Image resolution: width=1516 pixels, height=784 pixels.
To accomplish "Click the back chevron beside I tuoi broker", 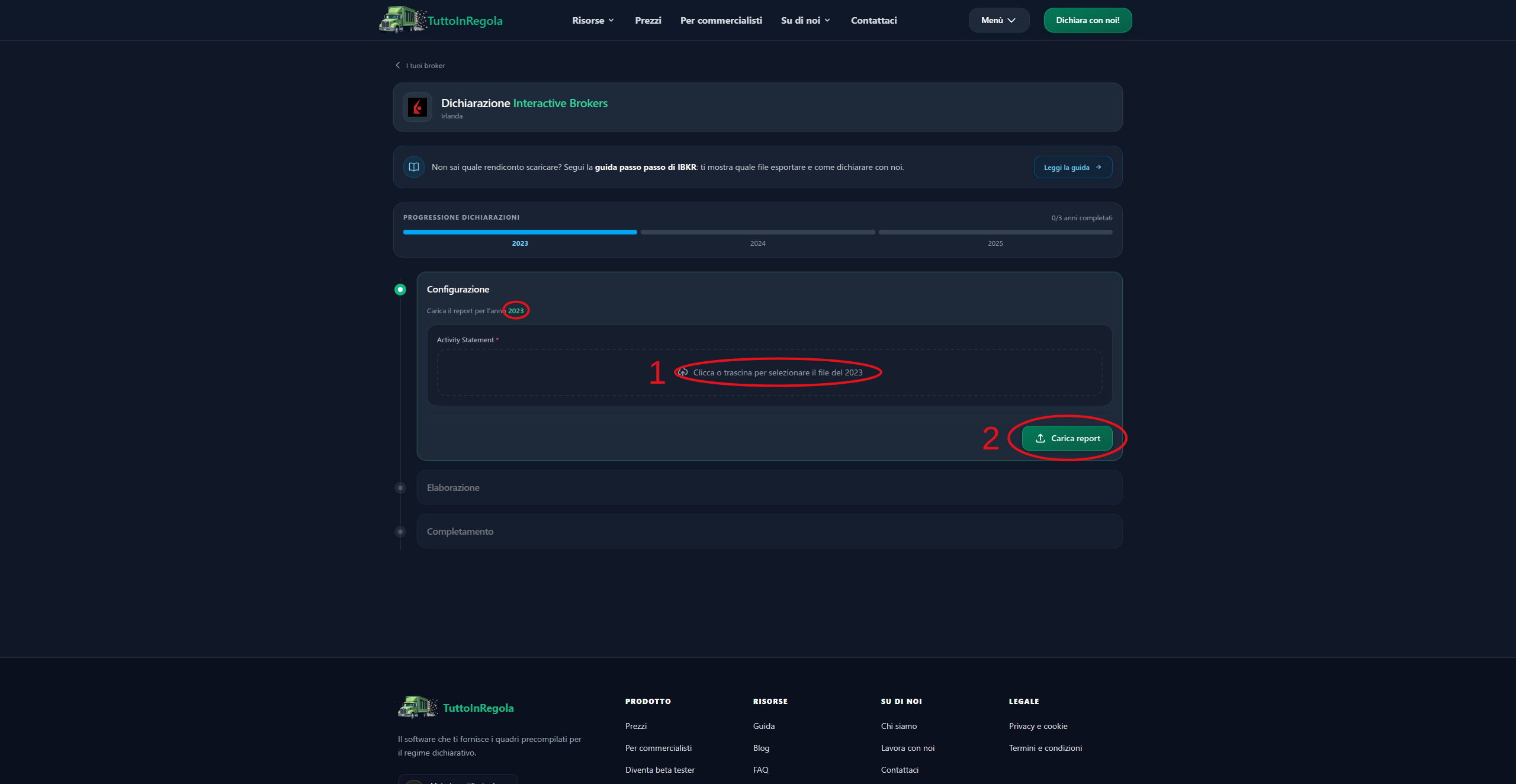I will (x=398, y=65).
